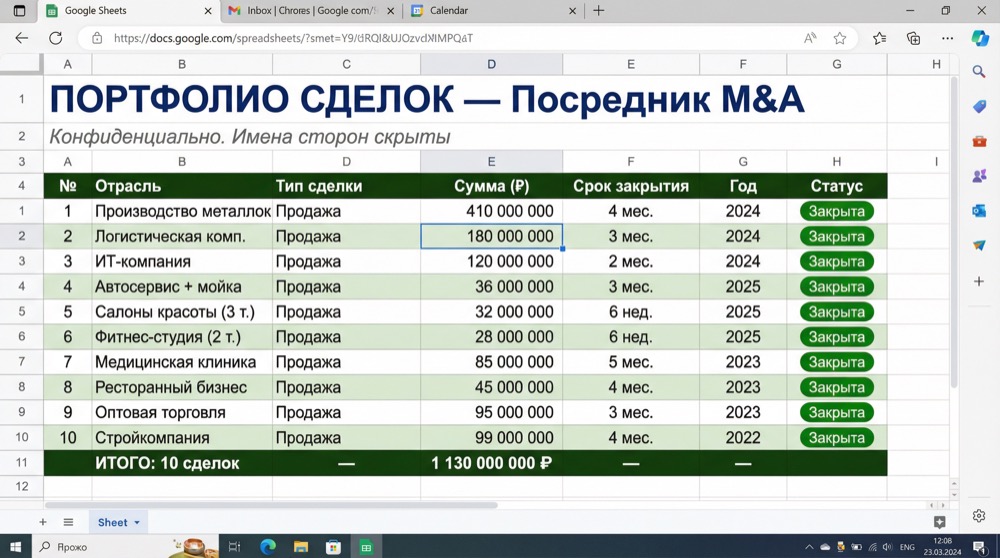
Task: Click the Закрыта status in Стройкомпания row
Action: pos(837,437)
